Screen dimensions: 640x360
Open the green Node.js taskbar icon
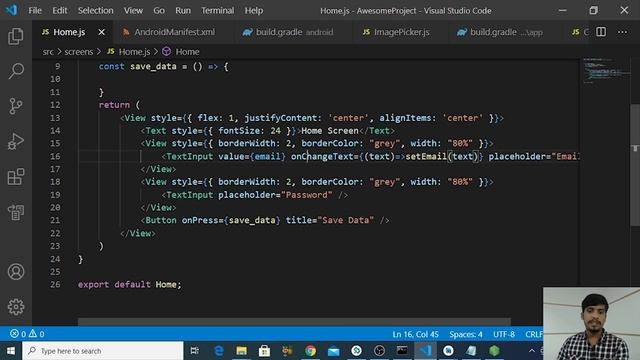click(494, 351)
